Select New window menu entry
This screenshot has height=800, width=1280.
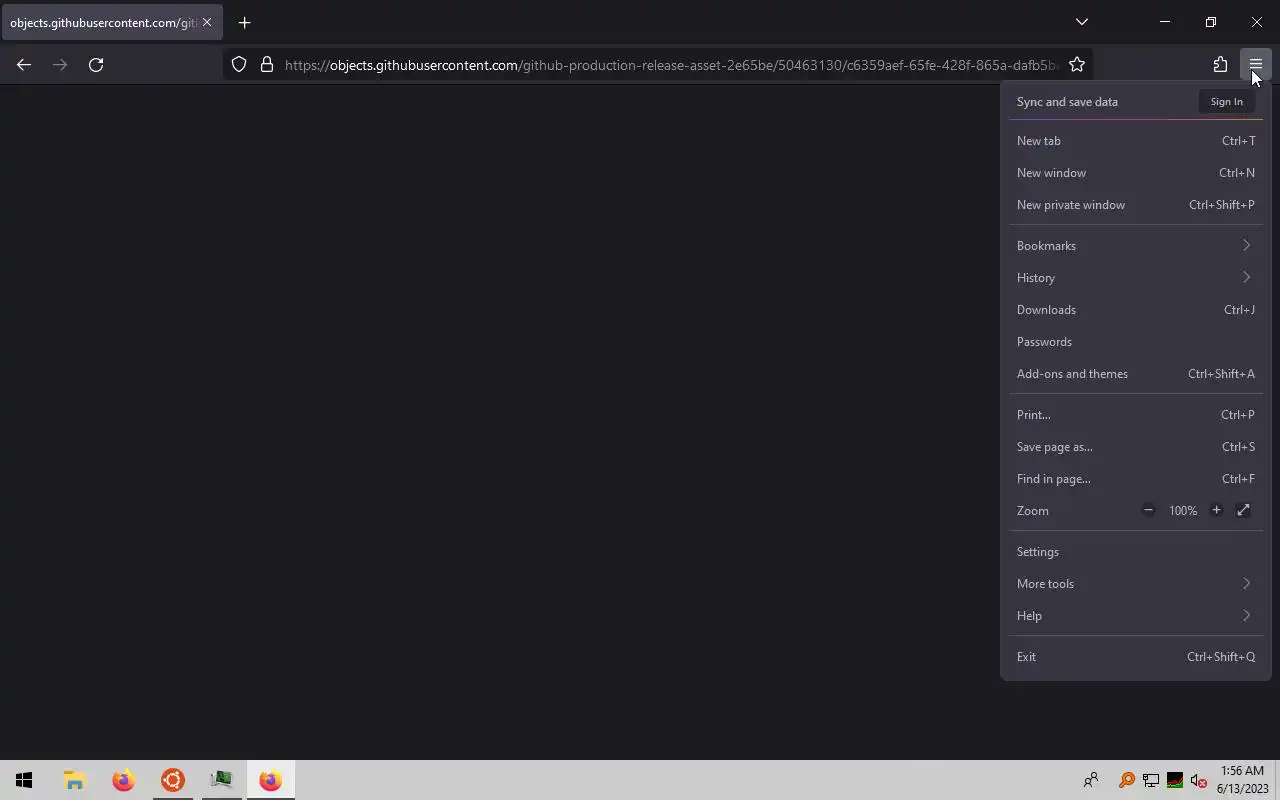pyautogui.click(x=1136, y=173)
